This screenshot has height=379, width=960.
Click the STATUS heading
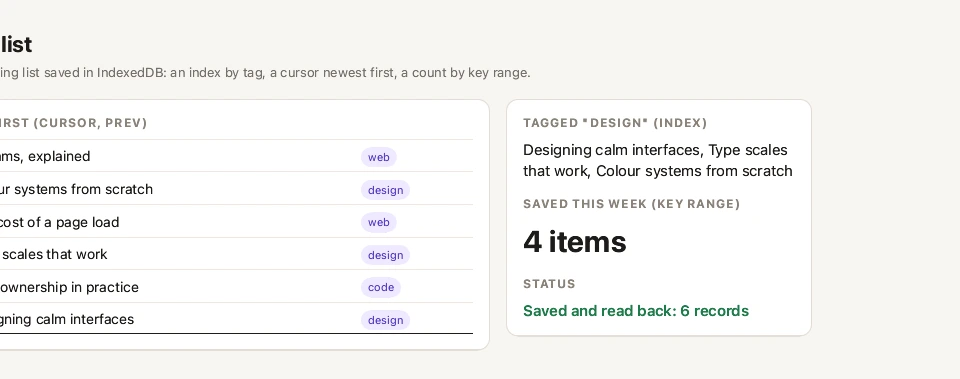tap(549, 284)
